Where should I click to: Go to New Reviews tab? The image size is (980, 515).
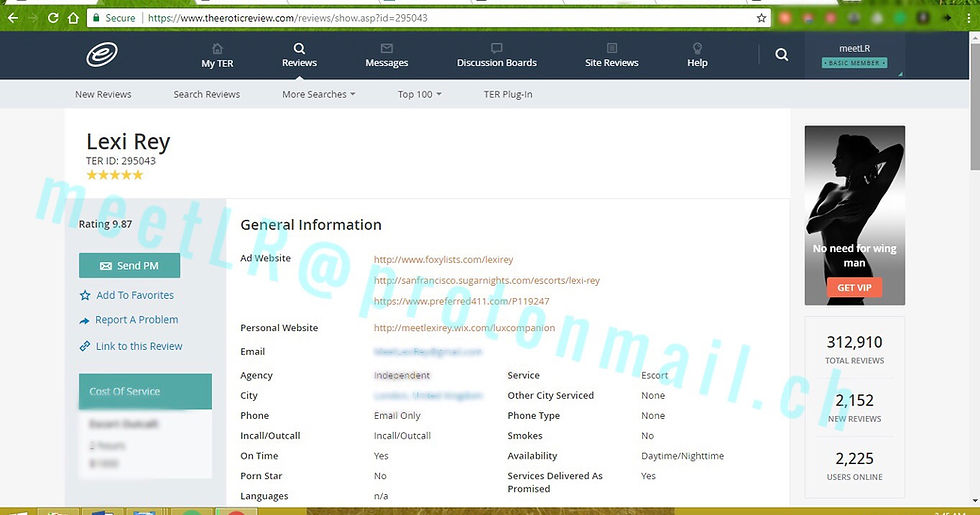point(103,94)
